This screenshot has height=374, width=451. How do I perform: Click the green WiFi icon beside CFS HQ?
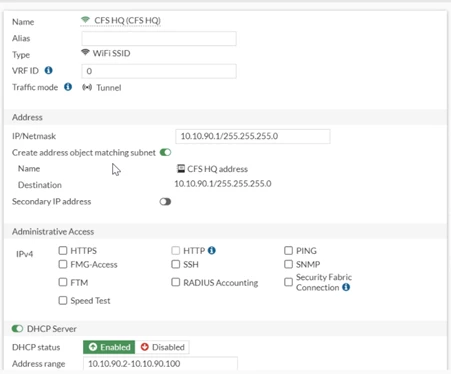coord(85,20)
